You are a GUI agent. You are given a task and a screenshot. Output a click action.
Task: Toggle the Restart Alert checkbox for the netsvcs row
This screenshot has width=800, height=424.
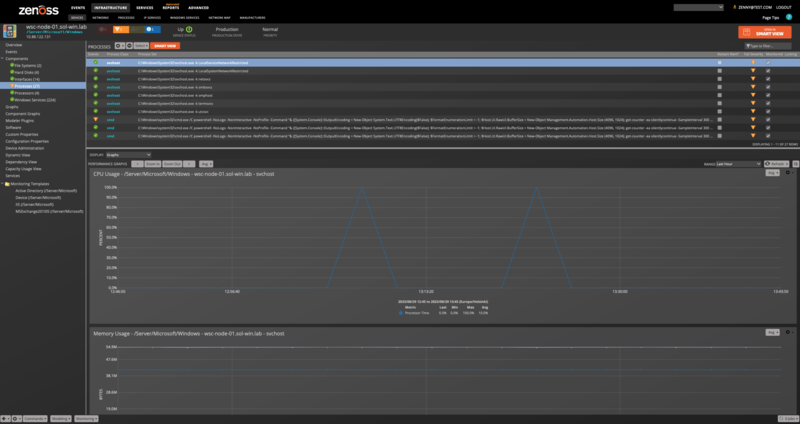pyautogui.click(x=719, y=79)
